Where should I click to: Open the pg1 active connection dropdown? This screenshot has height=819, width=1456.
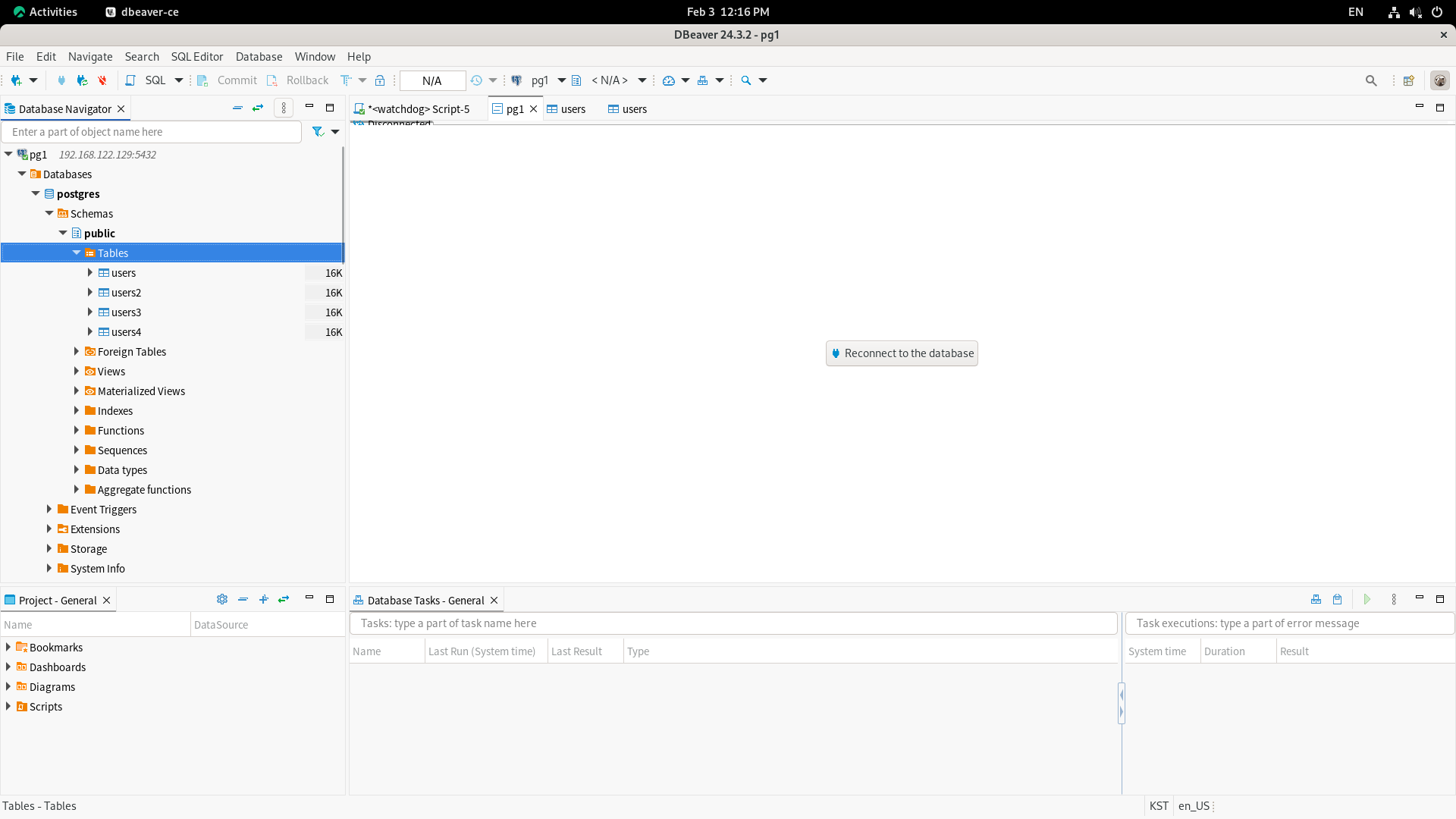(562, 80)
